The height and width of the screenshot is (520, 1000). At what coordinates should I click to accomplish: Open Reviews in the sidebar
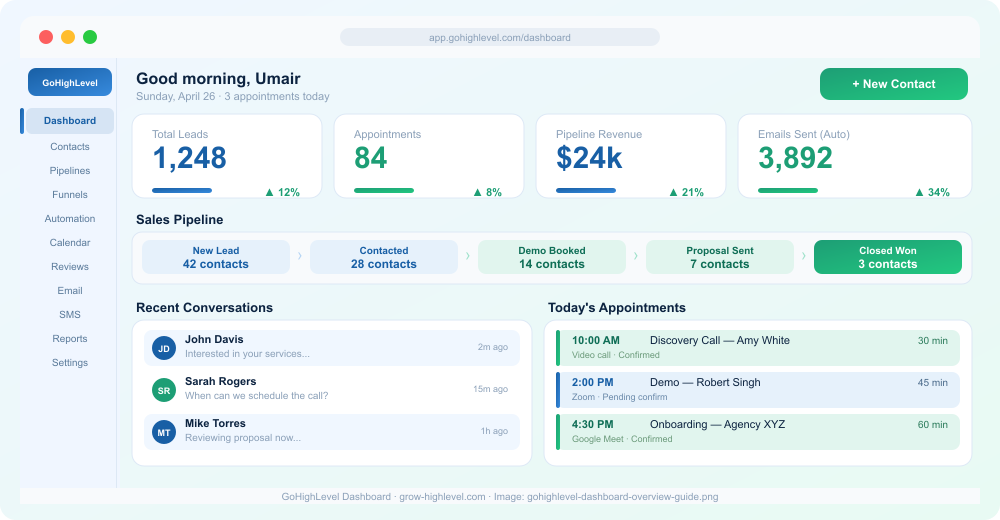coord(70,267)
